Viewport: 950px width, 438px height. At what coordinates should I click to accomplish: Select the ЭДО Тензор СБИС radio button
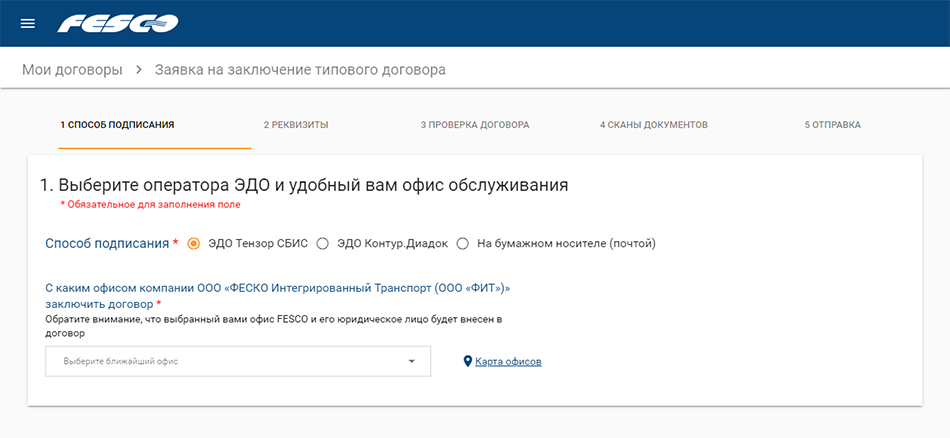pyautogui.click(x=194, y=244)
